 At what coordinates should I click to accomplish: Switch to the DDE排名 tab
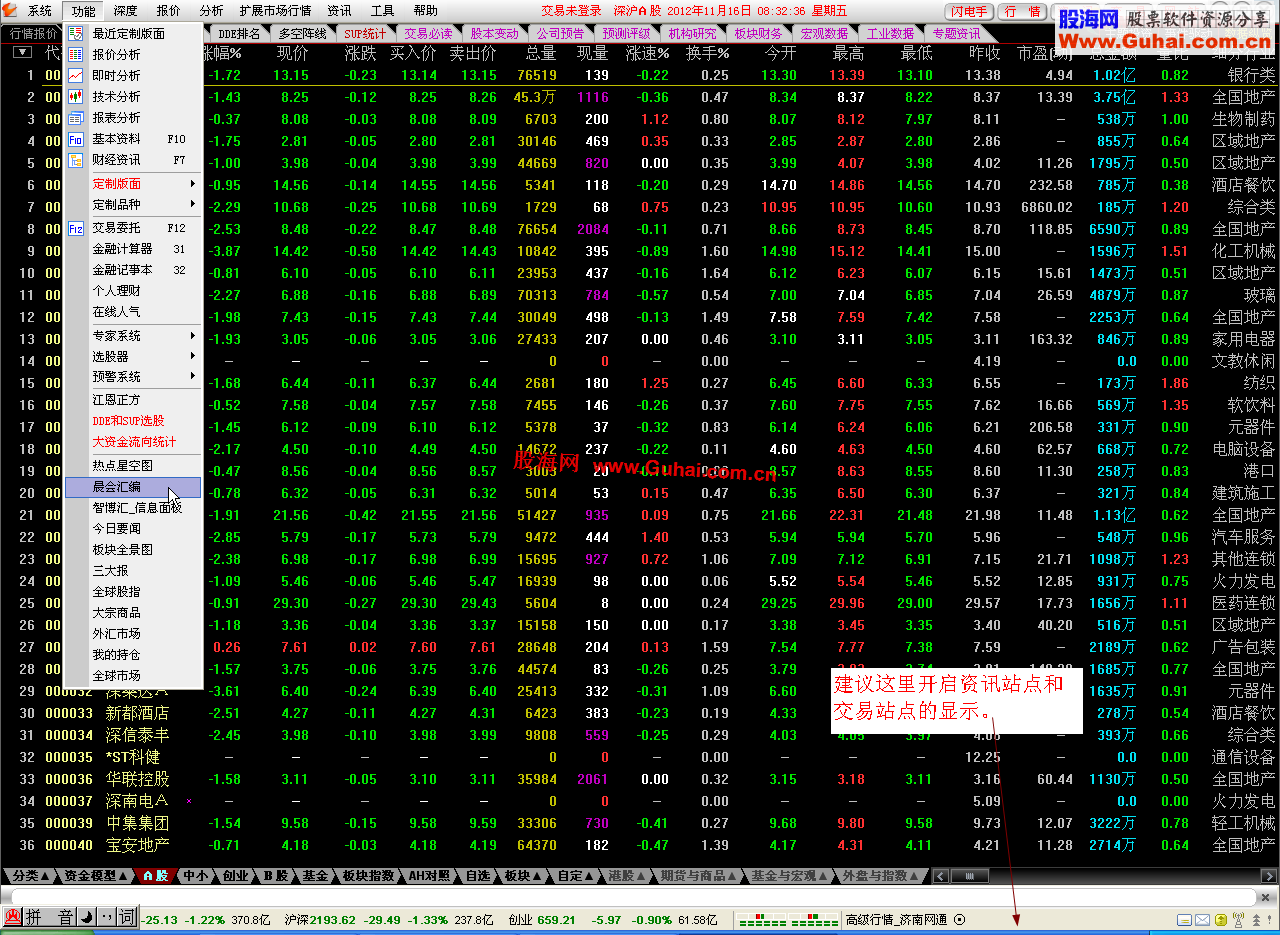point(239,33)
